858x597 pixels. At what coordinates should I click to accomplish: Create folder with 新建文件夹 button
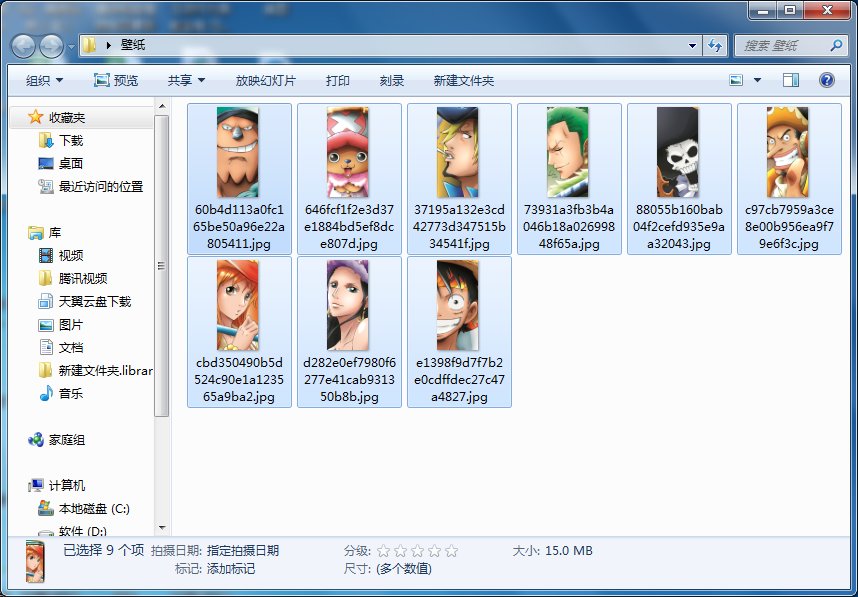coord(463,80)
